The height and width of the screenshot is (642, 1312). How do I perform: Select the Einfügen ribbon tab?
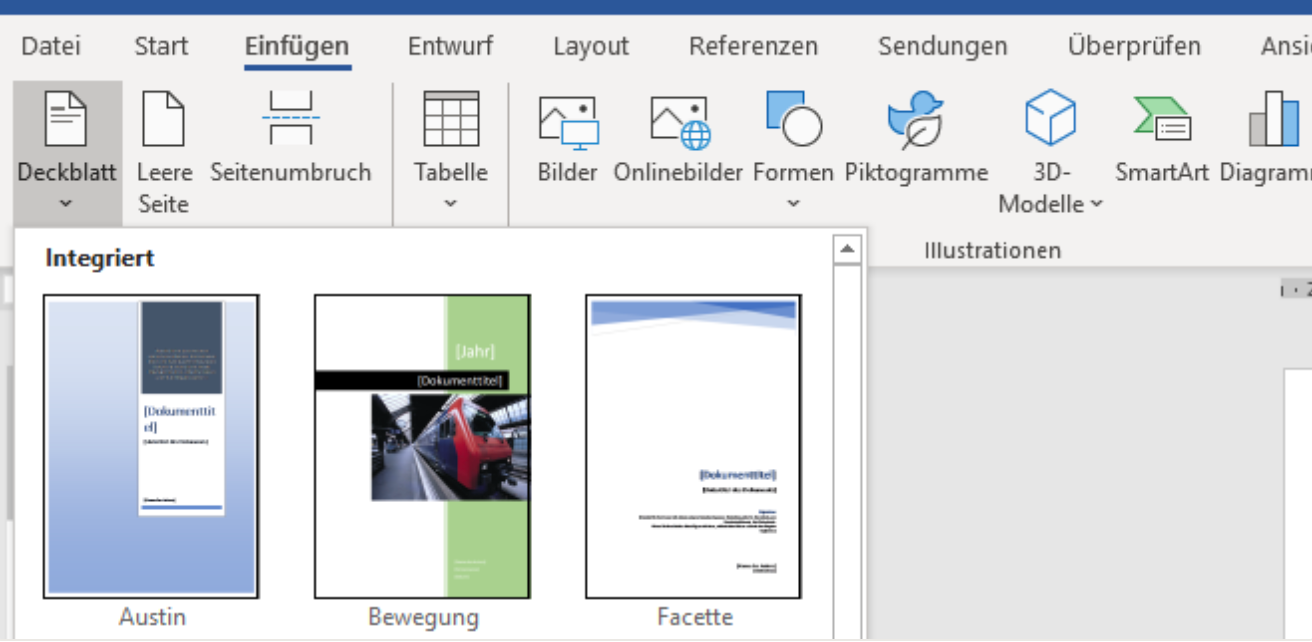click(x=297, y=46)
